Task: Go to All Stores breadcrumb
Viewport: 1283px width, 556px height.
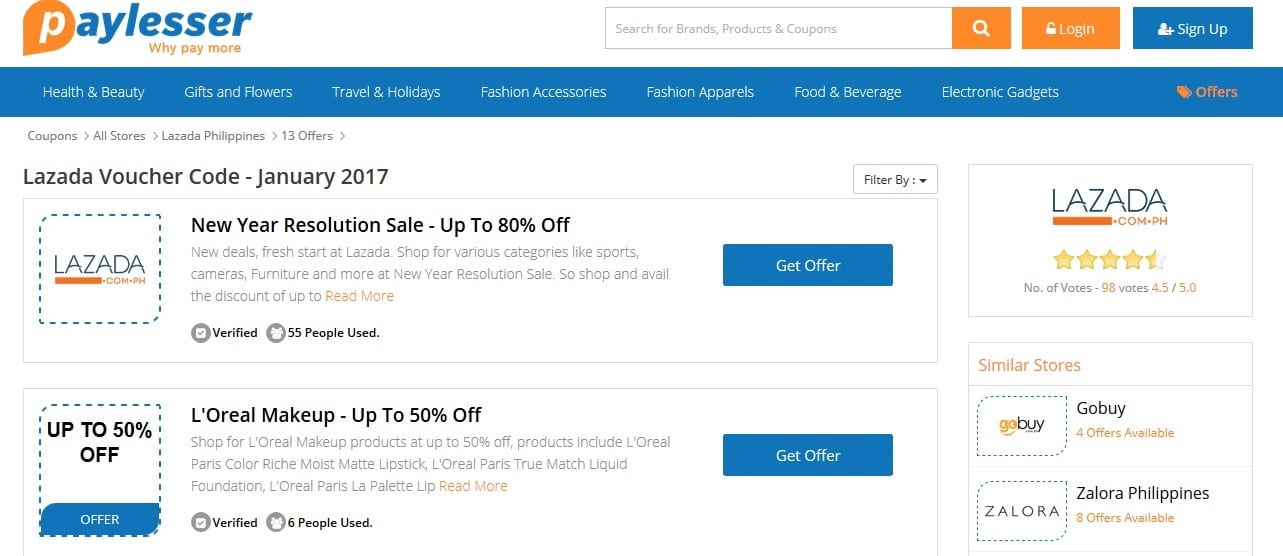Action: (119, 136)
